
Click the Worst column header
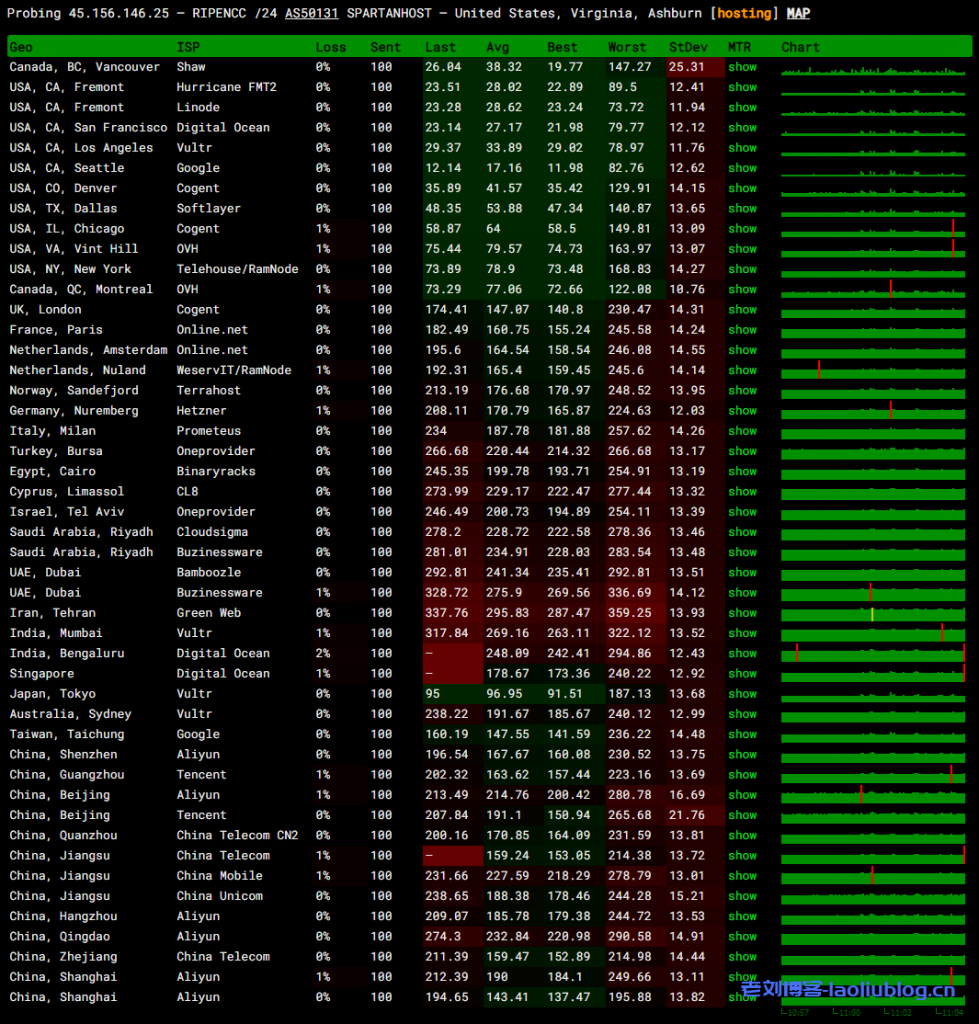point(627,47)
